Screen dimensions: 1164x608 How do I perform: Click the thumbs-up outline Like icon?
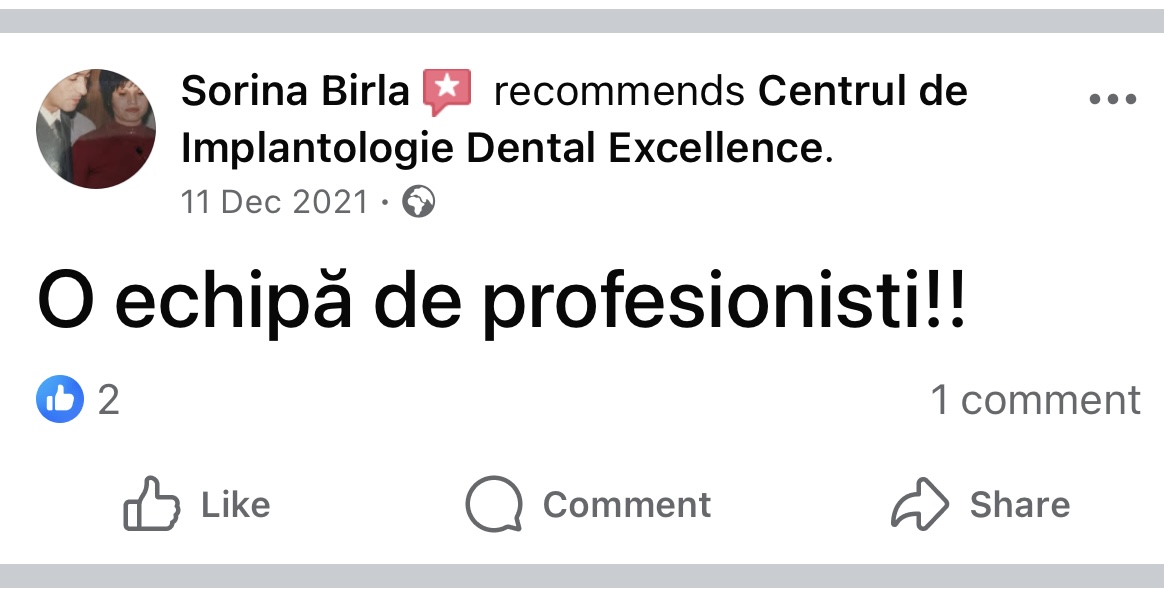tap(151, 504)
